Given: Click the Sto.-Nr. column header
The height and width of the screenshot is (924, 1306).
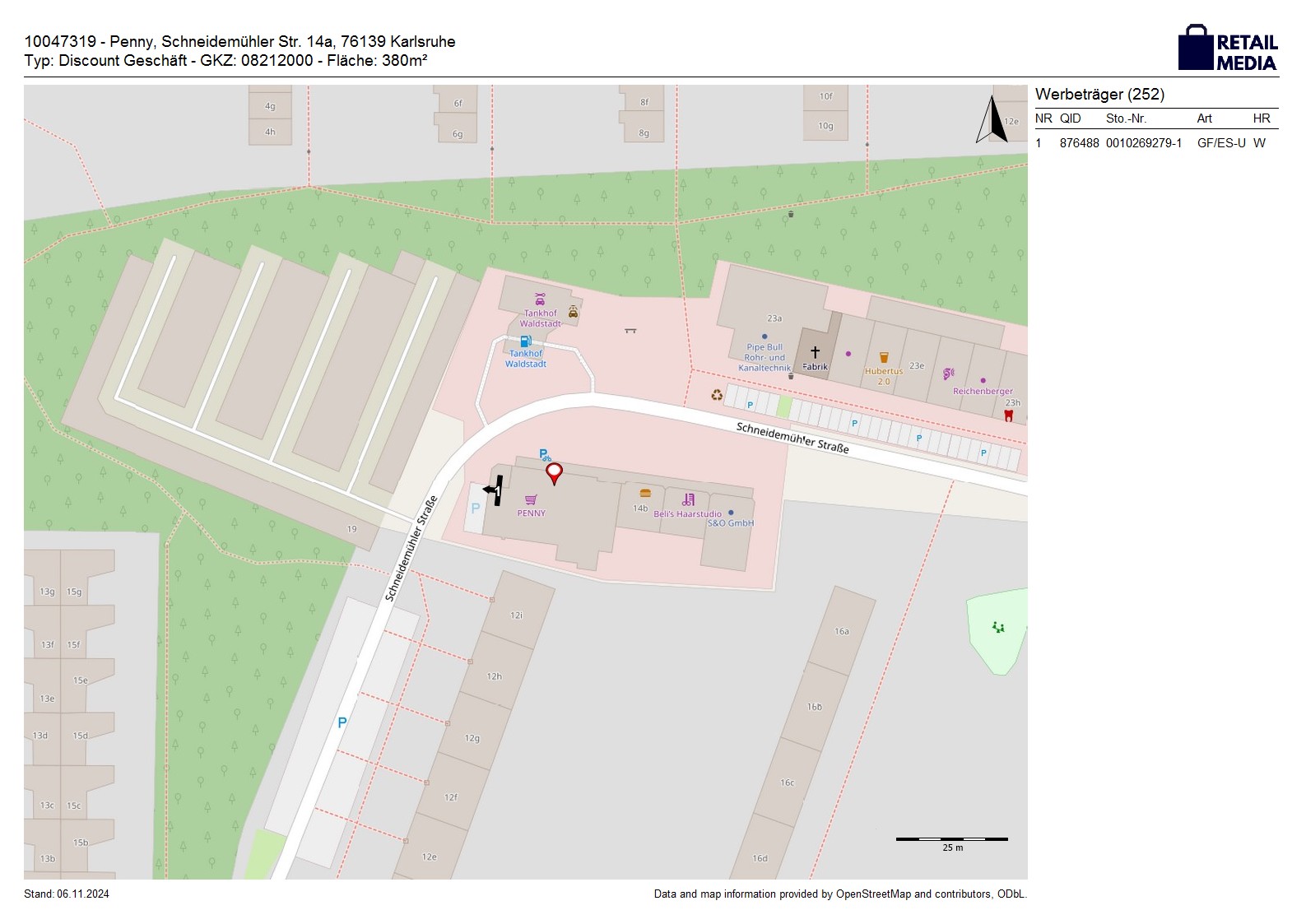Looking at the screenshot, I should coord(1126,118).
